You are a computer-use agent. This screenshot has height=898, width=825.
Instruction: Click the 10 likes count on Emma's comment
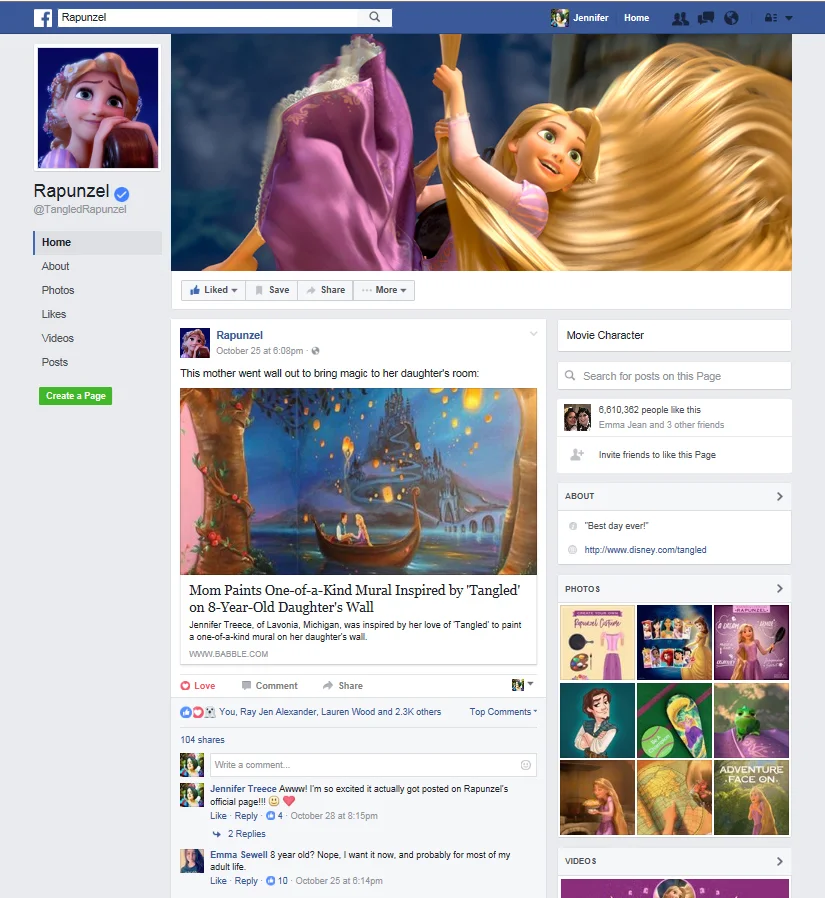click(277, 881)
